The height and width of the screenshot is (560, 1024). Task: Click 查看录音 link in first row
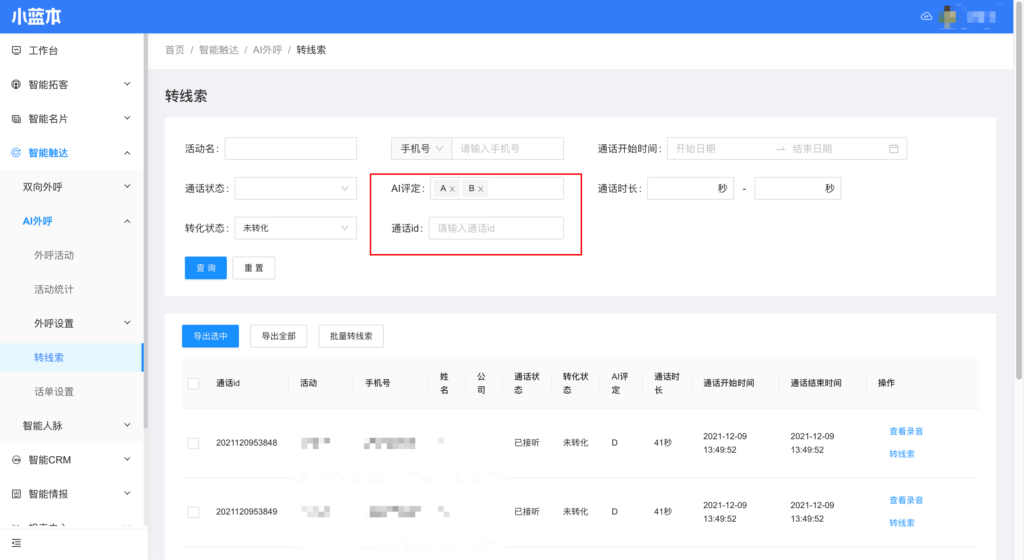pyautogui.click(x=906, y=432)
